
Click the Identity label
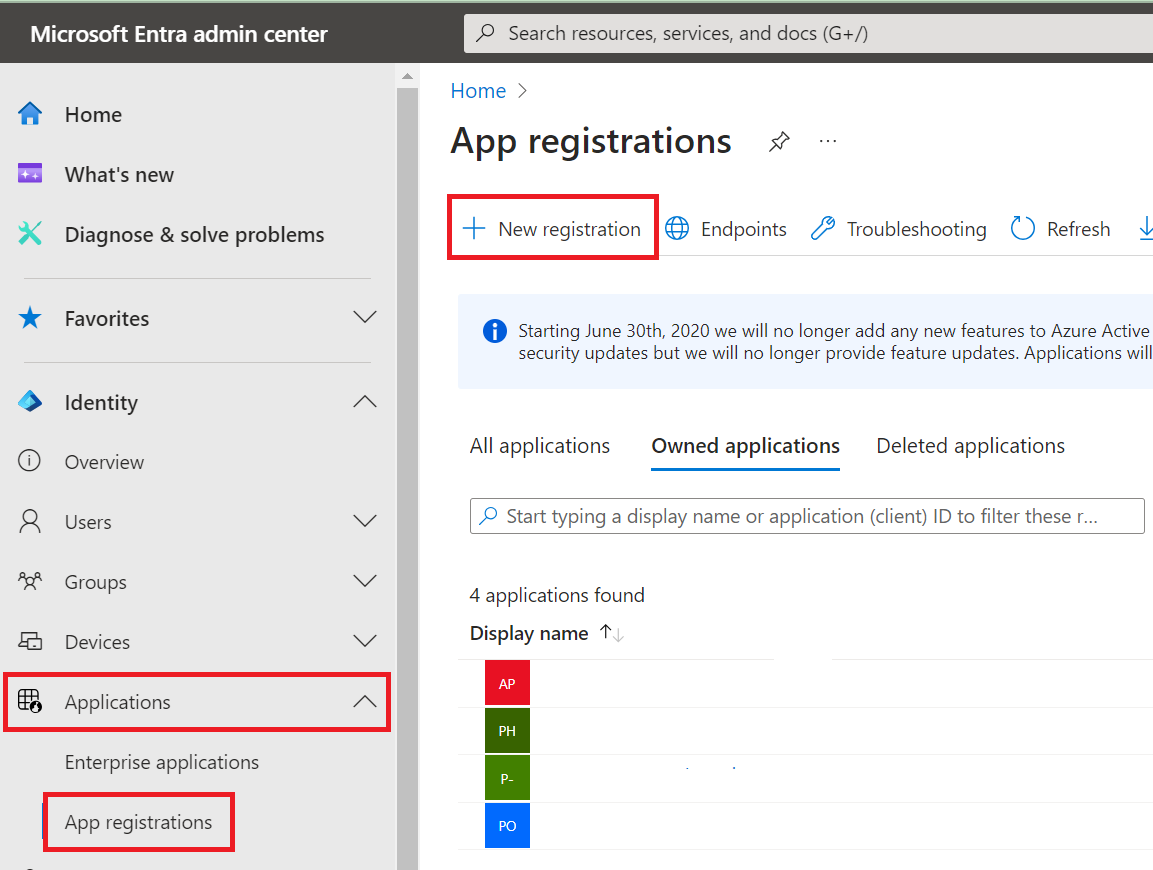tap(101, 402)
